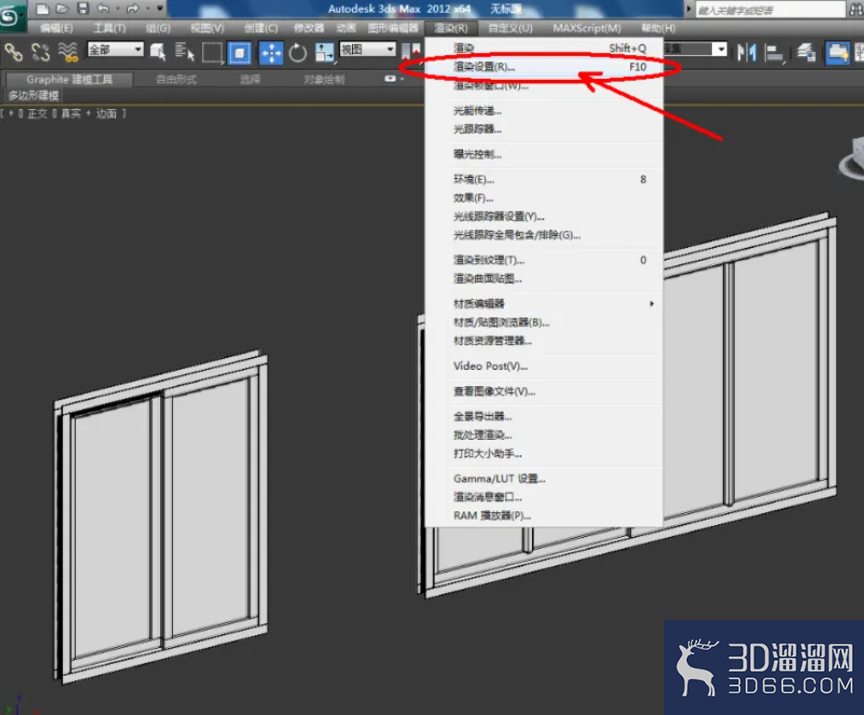Image resolution: width=864 pixels, height=715 pixels.
Task: Click the keyword search input field
Action: [770, 9]
